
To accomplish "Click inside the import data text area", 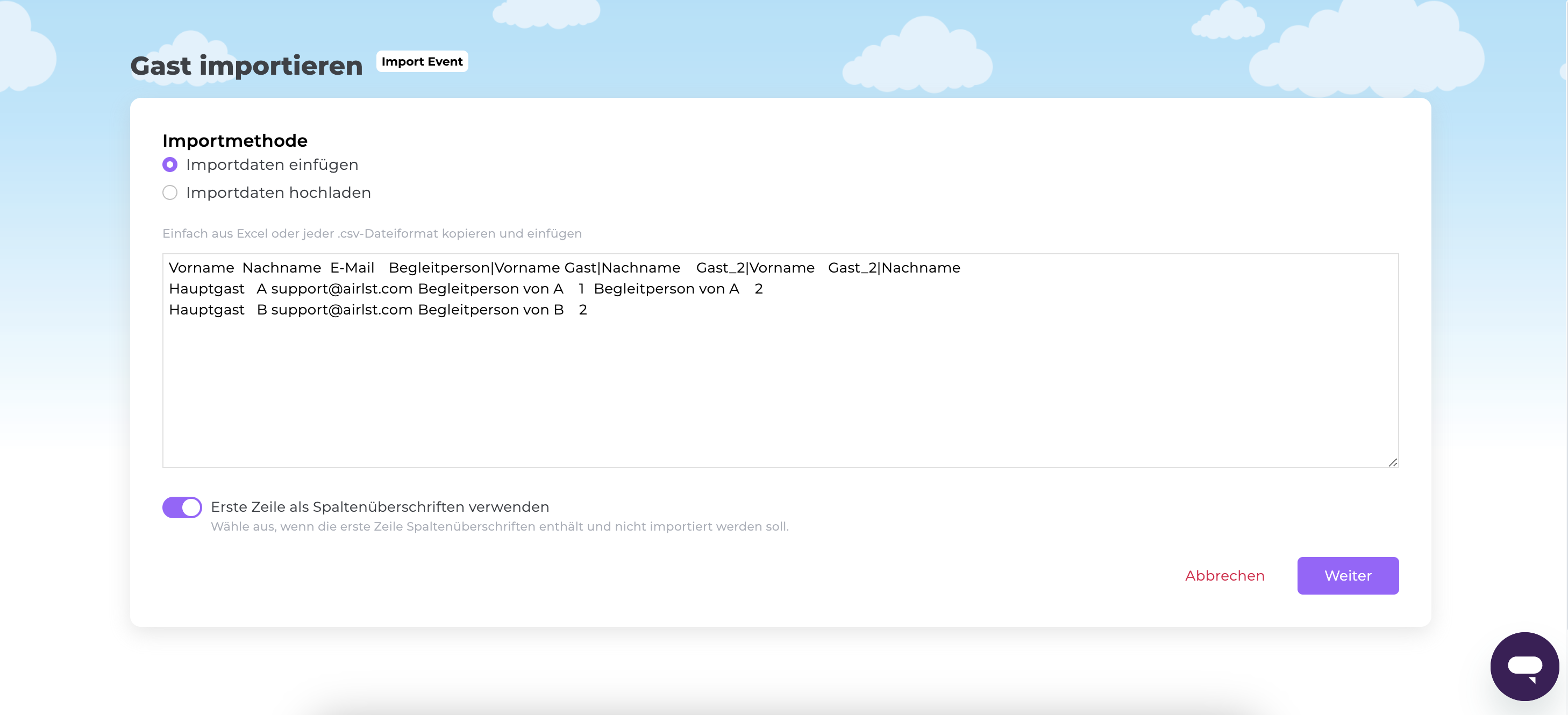I will click(780, 361).
